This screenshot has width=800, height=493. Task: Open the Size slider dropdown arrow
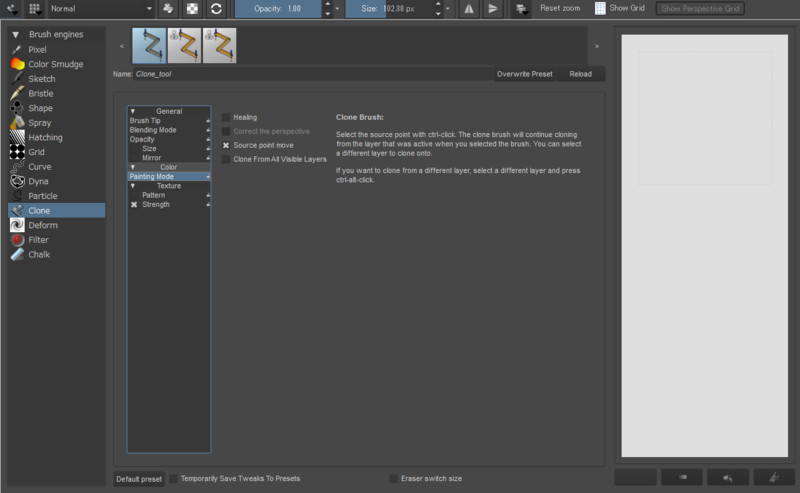tap(448, 9)
